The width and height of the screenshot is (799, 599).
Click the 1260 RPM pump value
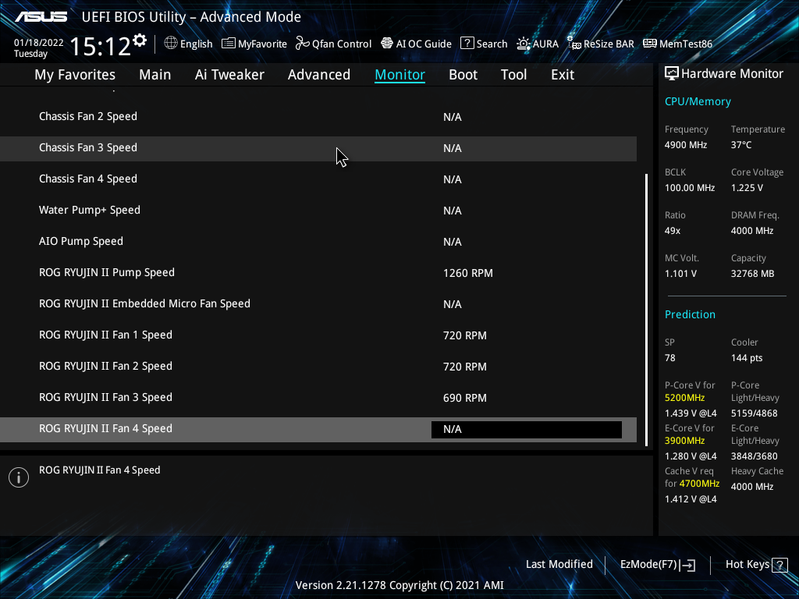(468, 273)
